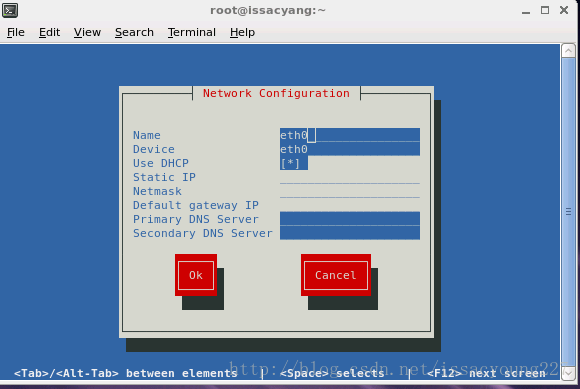Click the Tab/Alt-Tab between elements hint

coord(125,373)
